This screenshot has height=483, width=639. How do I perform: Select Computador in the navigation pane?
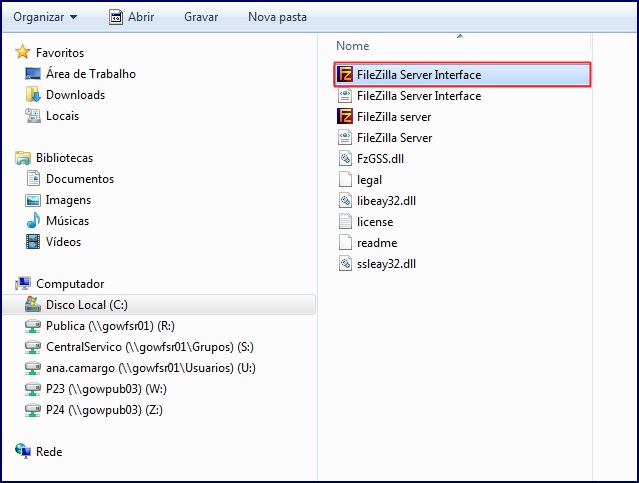70,284
